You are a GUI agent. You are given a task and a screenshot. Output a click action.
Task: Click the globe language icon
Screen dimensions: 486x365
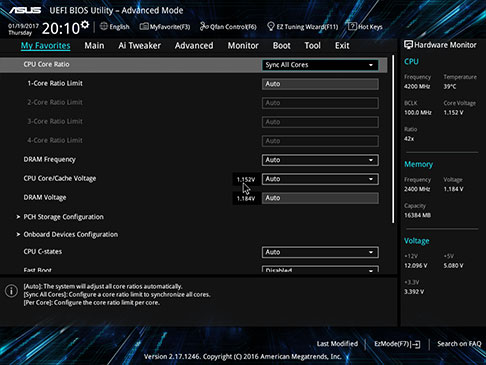coord(104,26)
